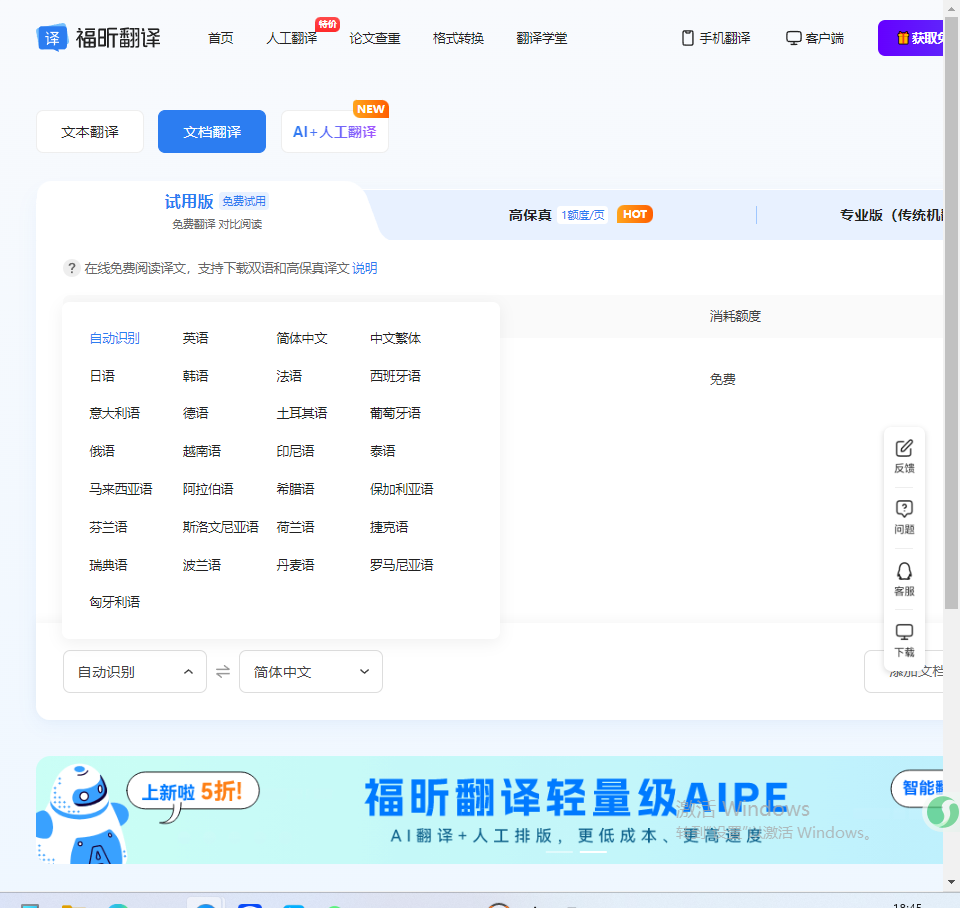Choose 瑞典语 in language list
The image size is (960, 908).
108,565
